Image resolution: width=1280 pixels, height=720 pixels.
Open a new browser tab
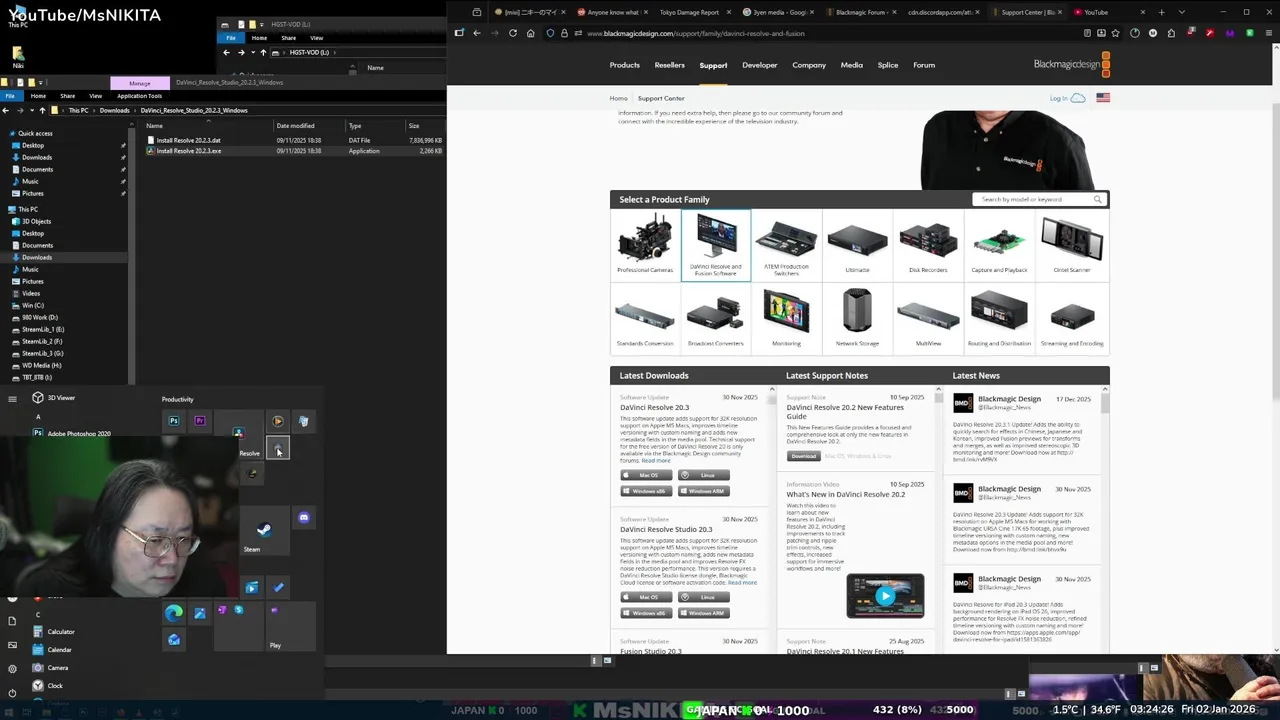tap(1161, 12)
